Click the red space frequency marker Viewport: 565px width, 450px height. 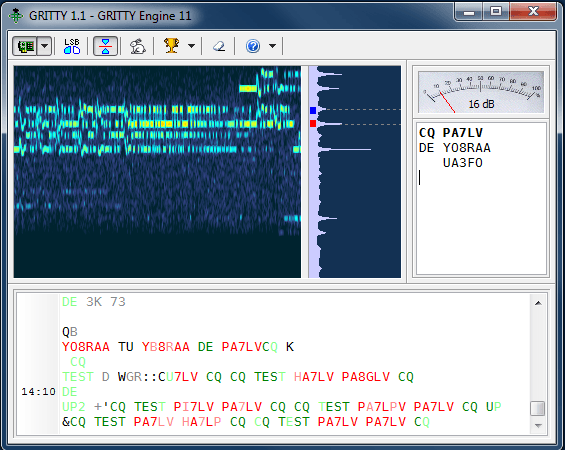(313, 124)
